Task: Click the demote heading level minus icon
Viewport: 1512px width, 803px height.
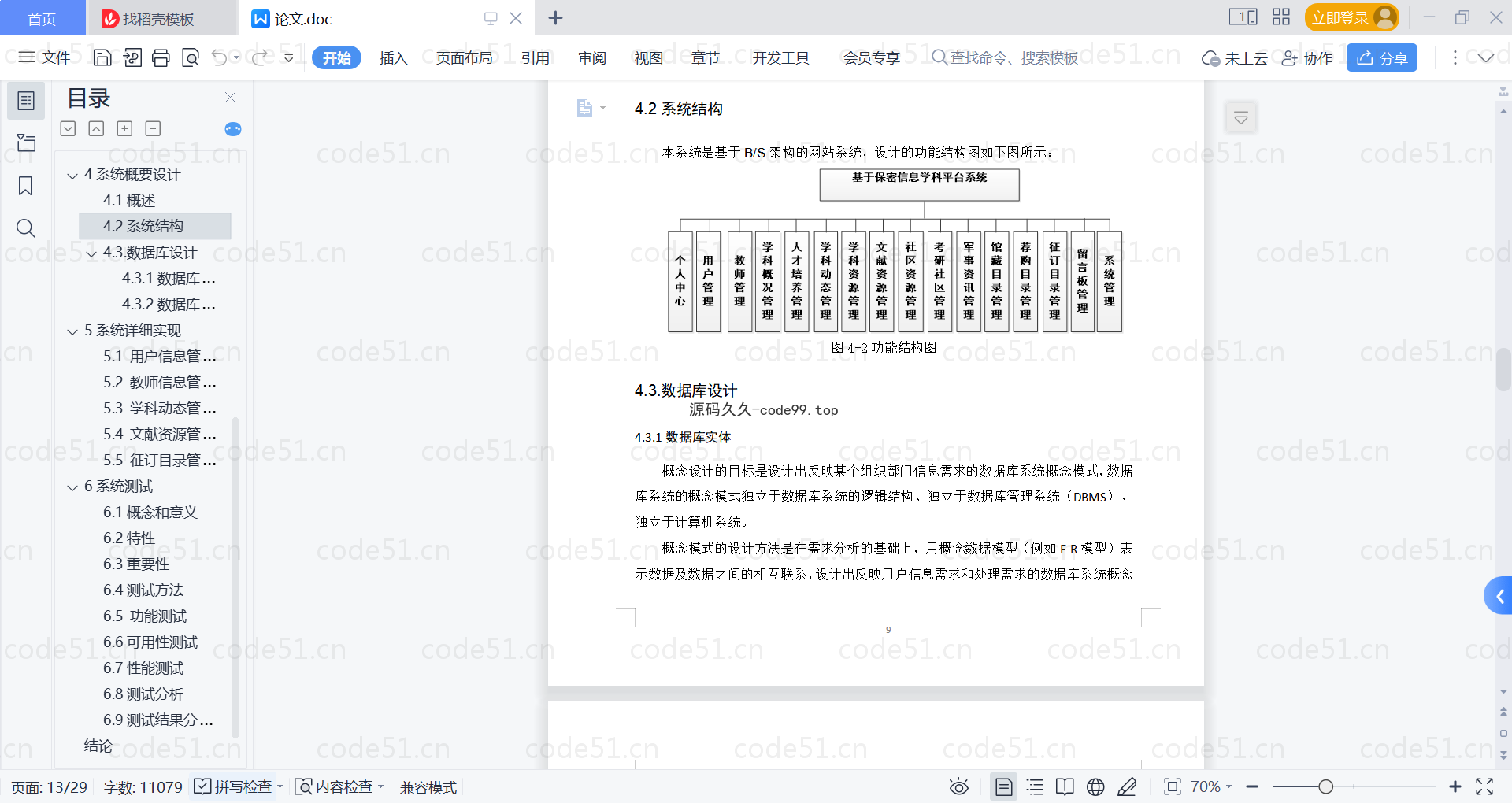Action: [153, 128]
